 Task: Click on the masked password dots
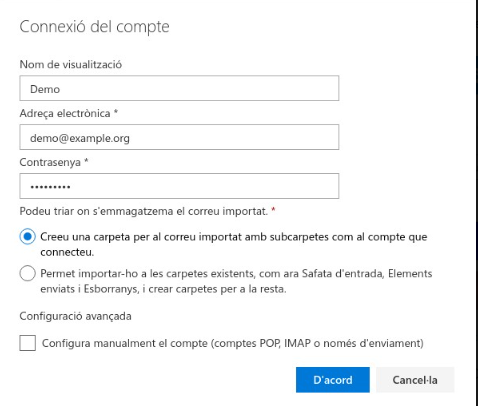50,187
